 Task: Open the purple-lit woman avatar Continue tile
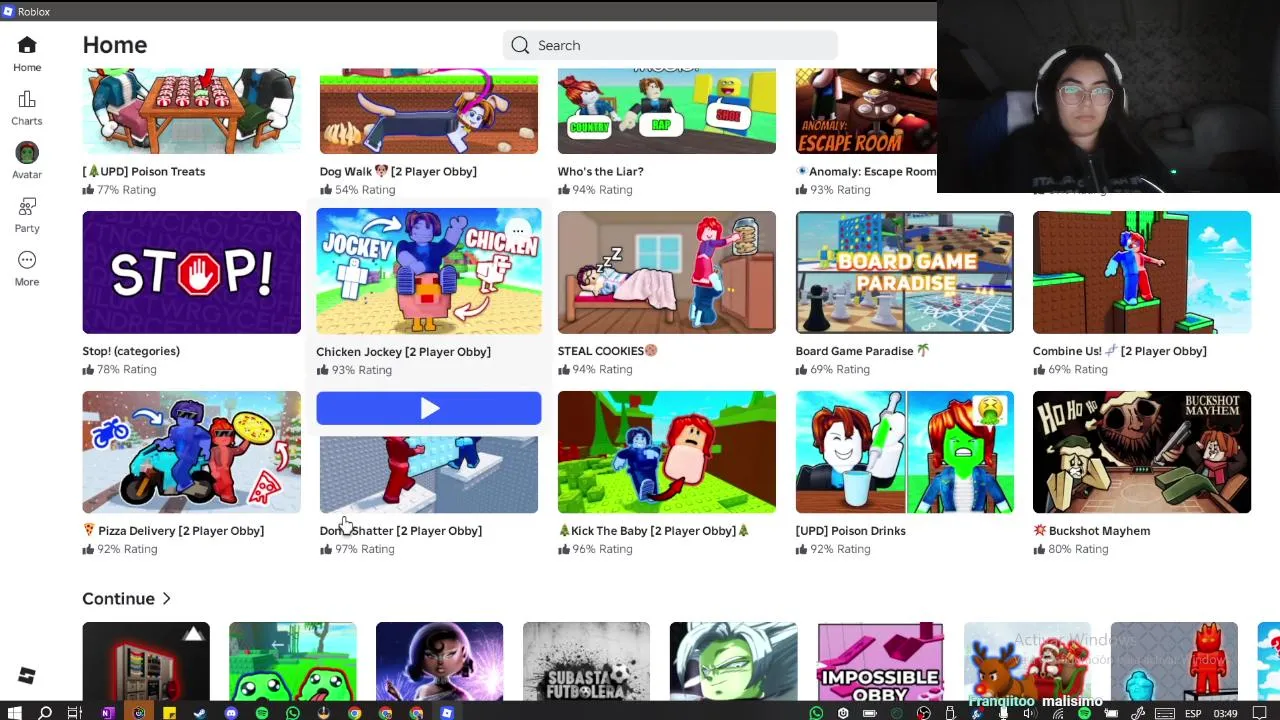[x=439, y=661]
